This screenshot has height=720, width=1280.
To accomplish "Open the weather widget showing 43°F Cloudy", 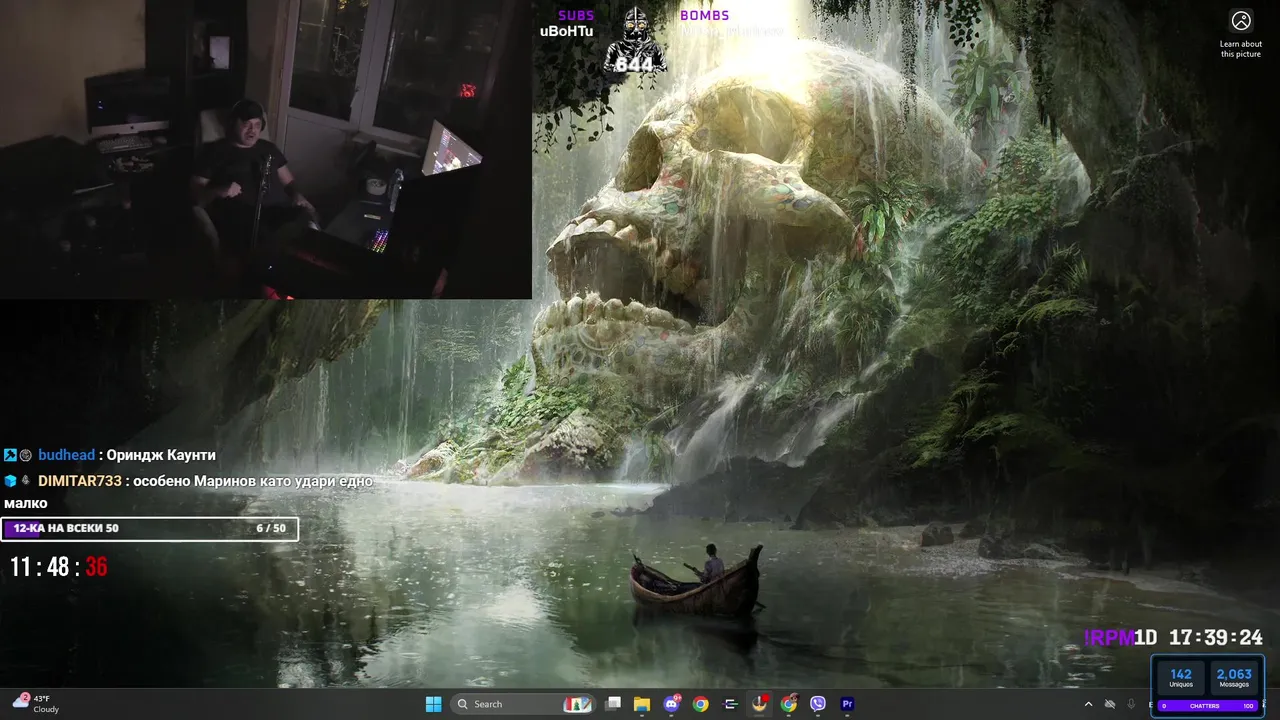I will [x=36, y=703].
